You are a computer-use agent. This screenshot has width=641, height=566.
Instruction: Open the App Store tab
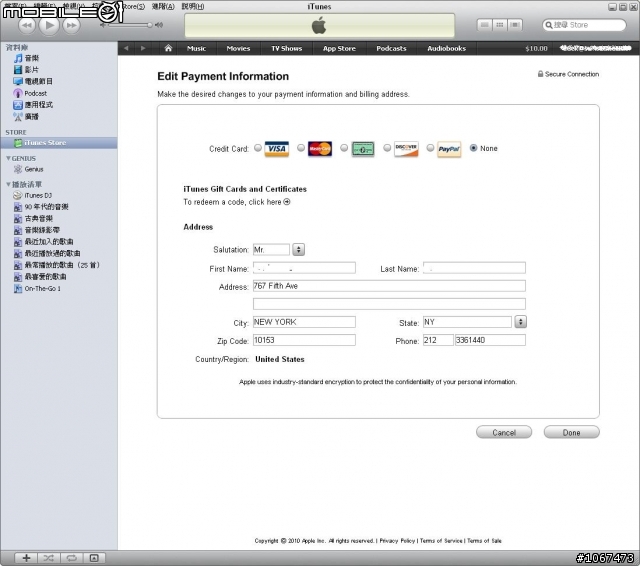click(x=339, y=48)
